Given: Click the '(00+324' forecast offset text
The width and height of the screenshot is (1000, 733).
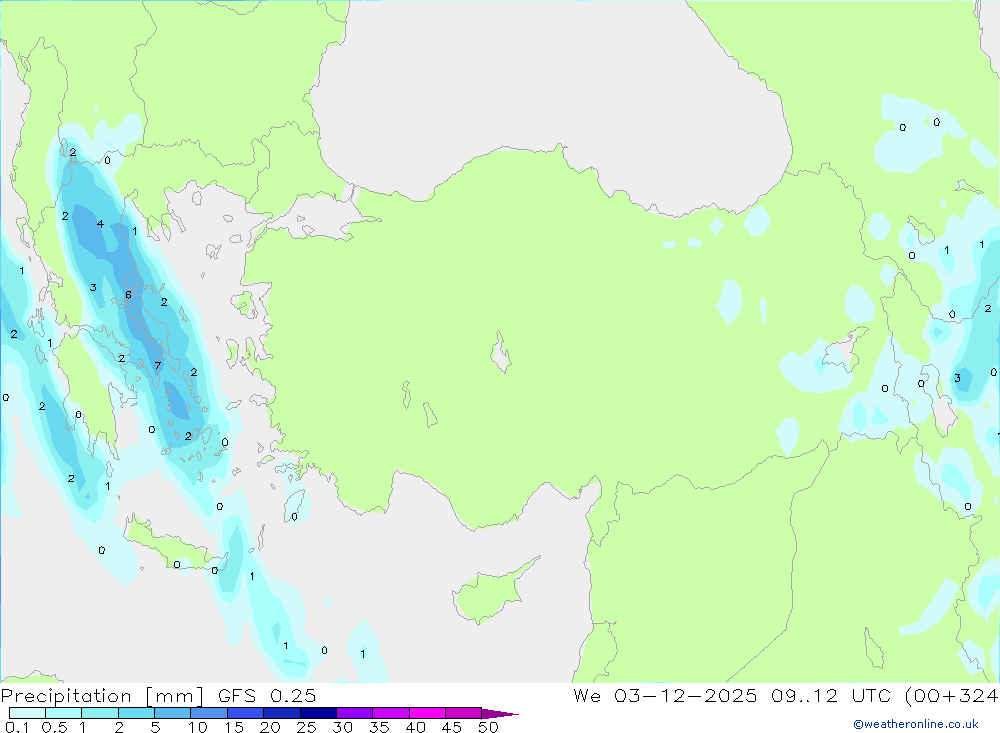Looking at the screenshot, I should (x=952, y=696).
